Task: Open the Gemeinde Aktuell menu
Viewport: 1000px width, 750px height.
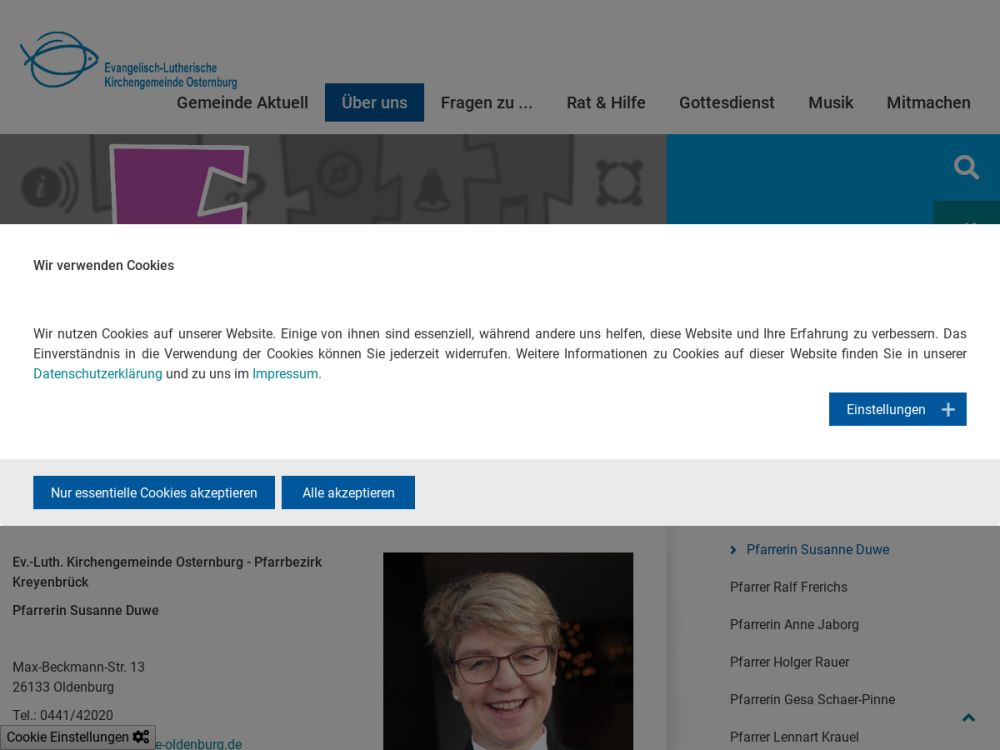Action: (242, 103)
